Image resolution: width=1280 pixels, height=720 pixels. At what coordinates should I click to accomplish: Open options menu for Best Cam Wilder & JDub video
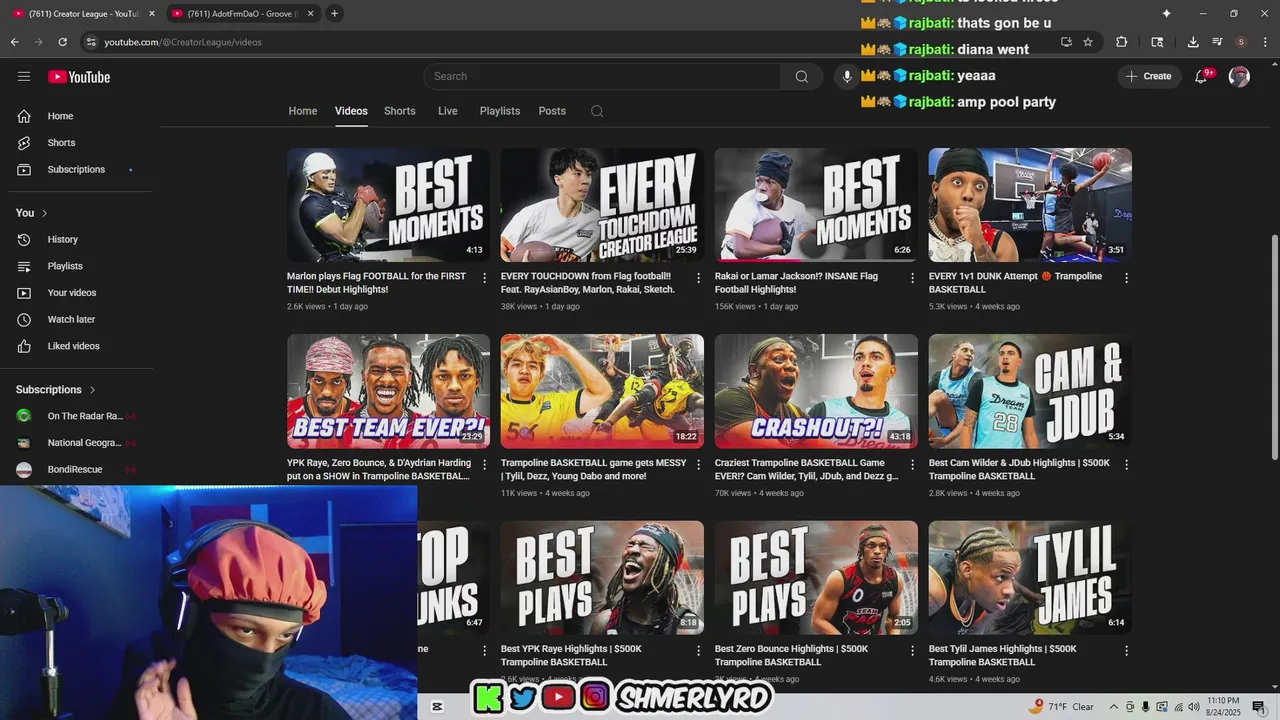click(x=1126, y=465)
